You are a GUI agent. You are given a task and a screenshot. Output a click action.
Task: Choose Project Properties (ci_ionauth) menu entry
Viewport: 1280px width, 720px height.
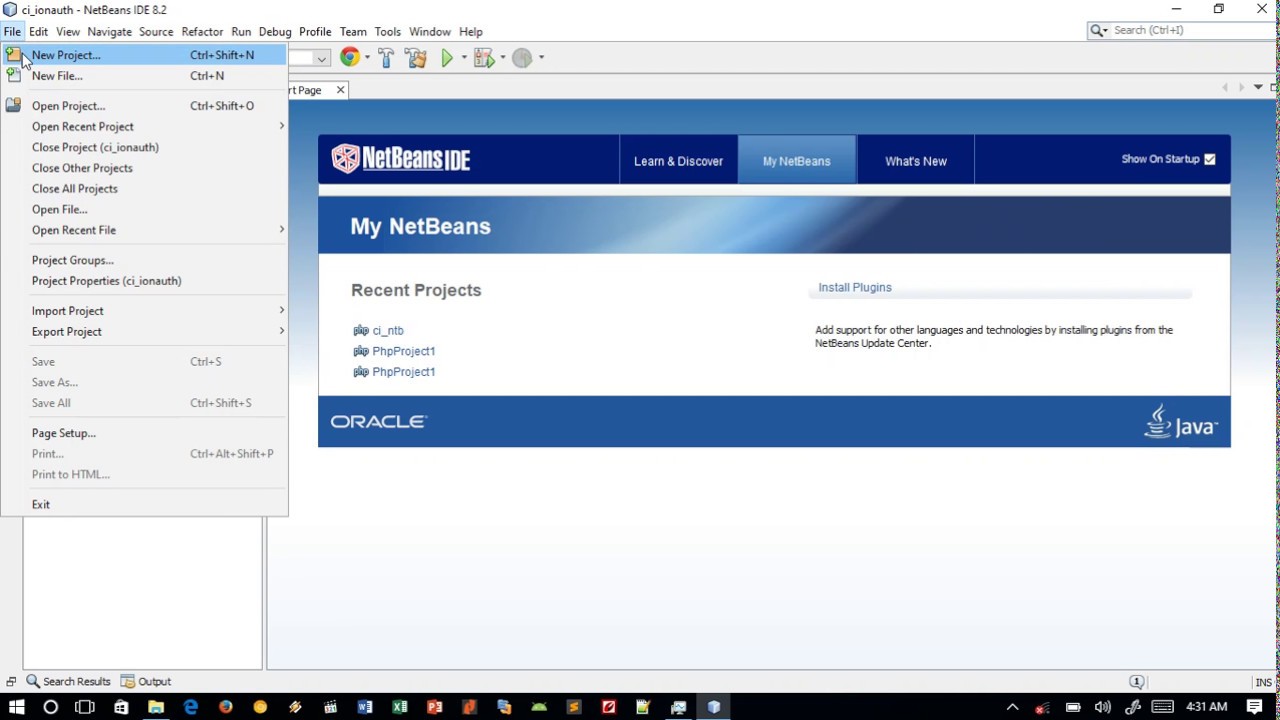[144, 281]
